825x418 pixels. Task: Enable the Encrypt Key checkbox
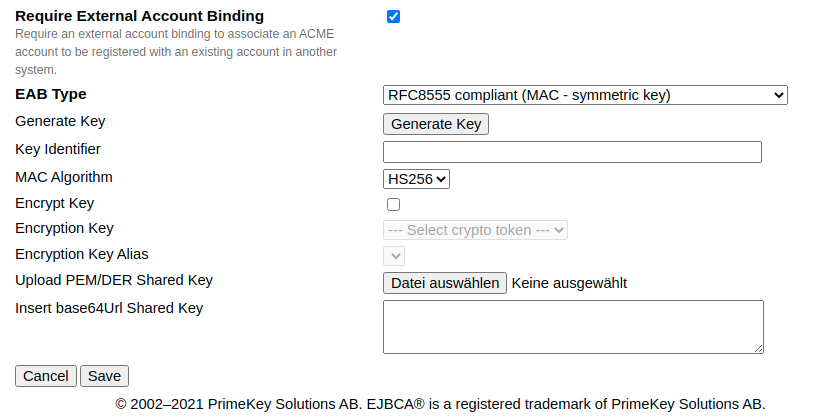click(393, 204)
